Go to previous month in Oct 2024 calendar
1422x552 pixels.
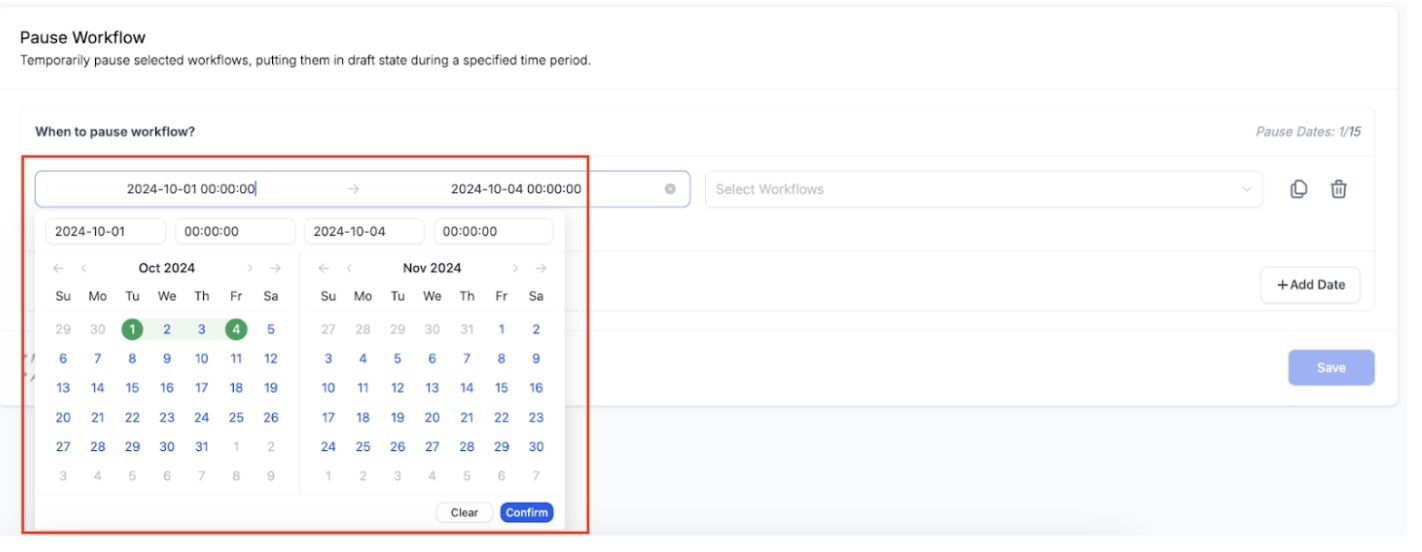(84, 268)
